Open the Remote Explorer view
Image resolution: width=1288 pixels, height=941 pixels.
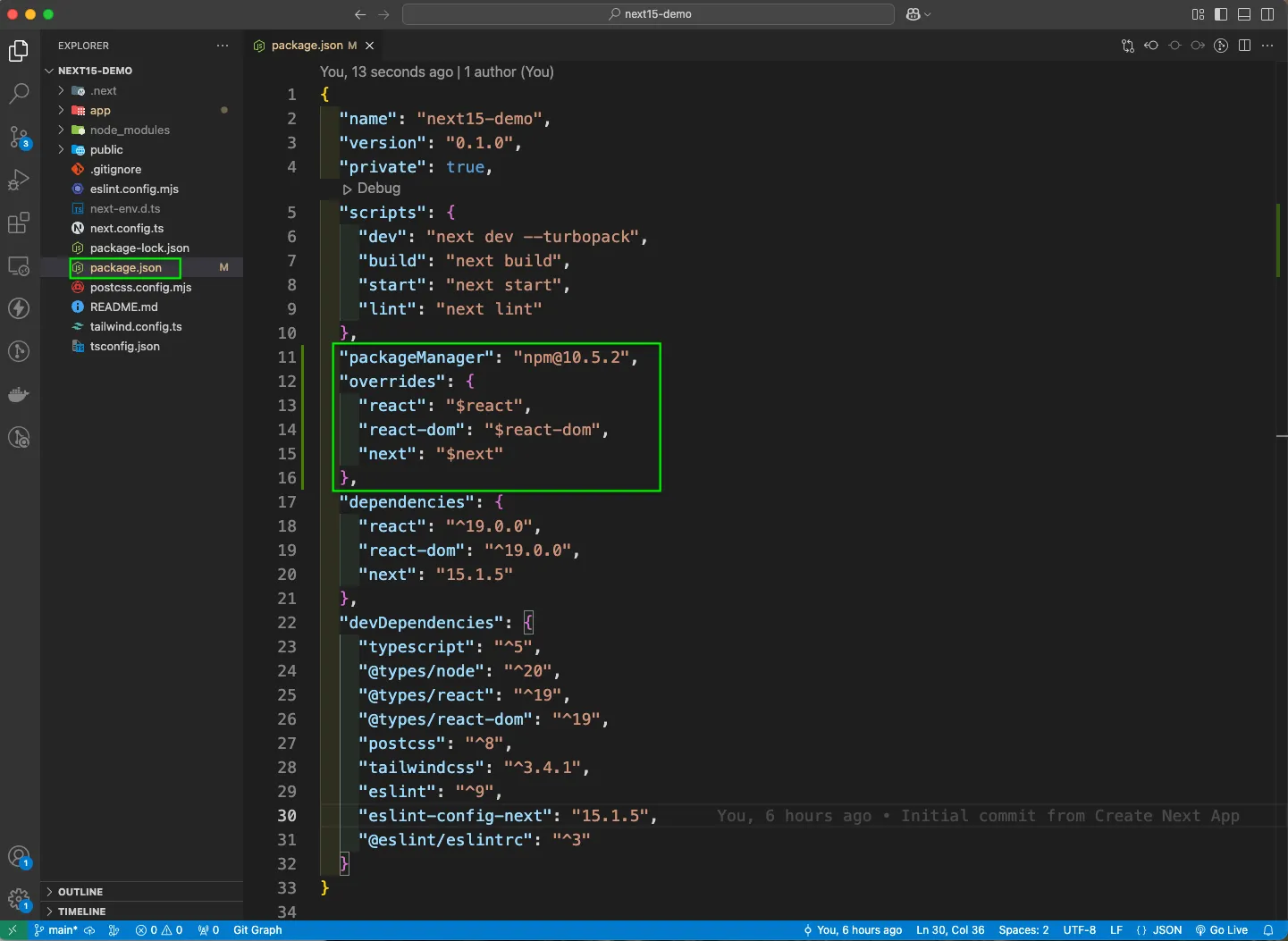[19, 265]
